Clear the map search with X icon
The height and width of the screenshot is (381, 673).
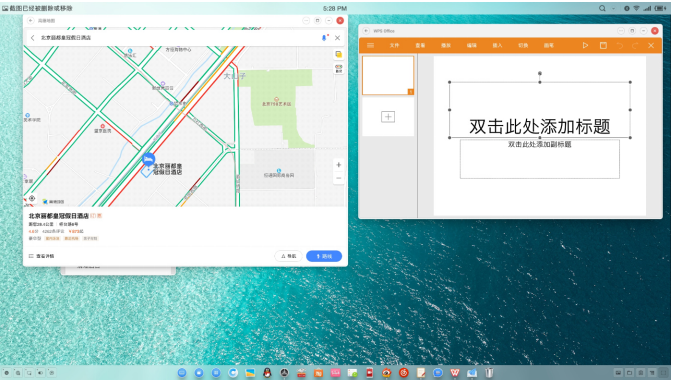[x=337, y=38]
